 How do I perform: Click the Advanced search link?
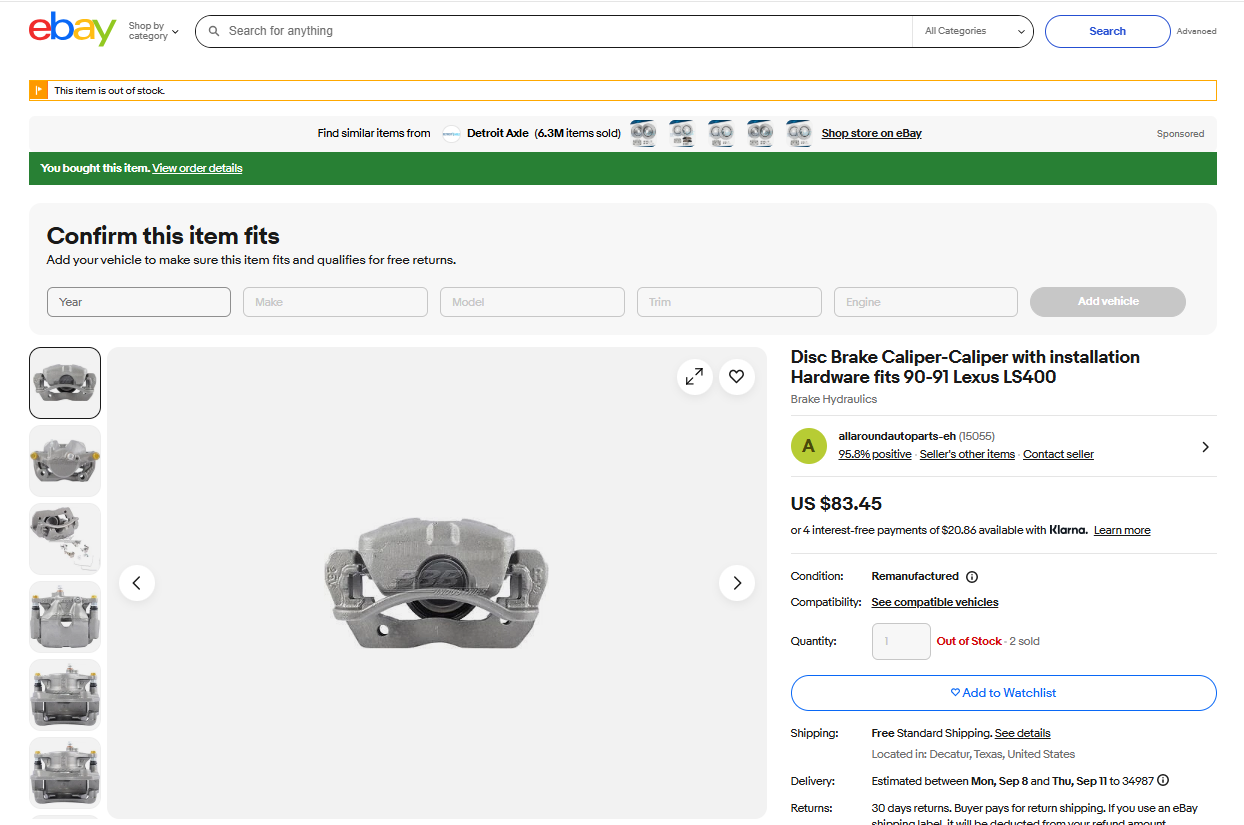click(1196, 31)
